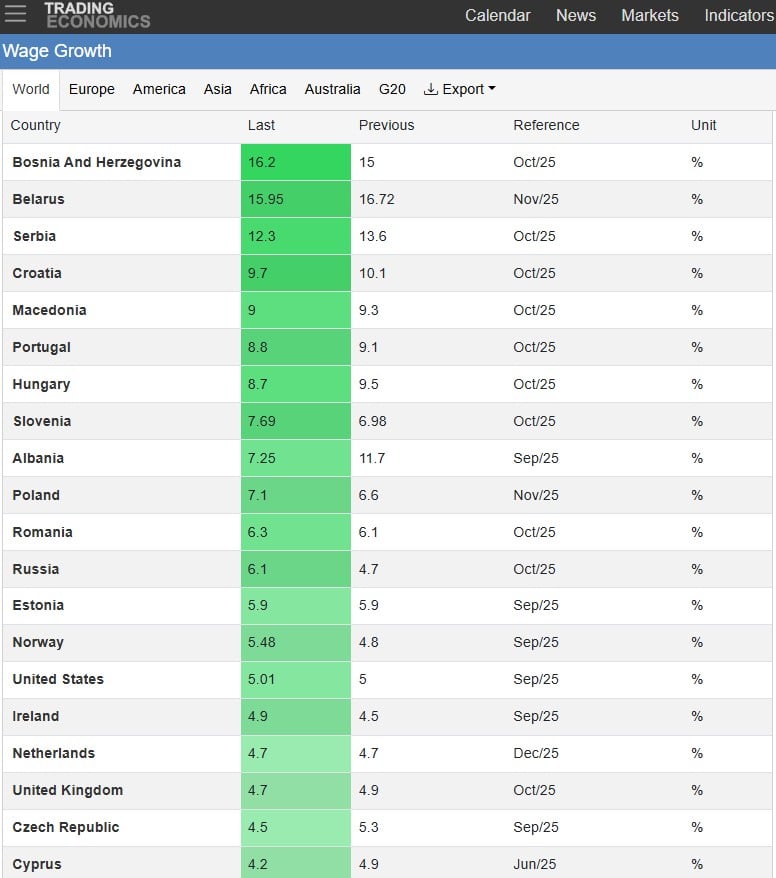This screenshot has height=878, width=776.
Task: Click the Belarus country link
Action: point(38,199)
